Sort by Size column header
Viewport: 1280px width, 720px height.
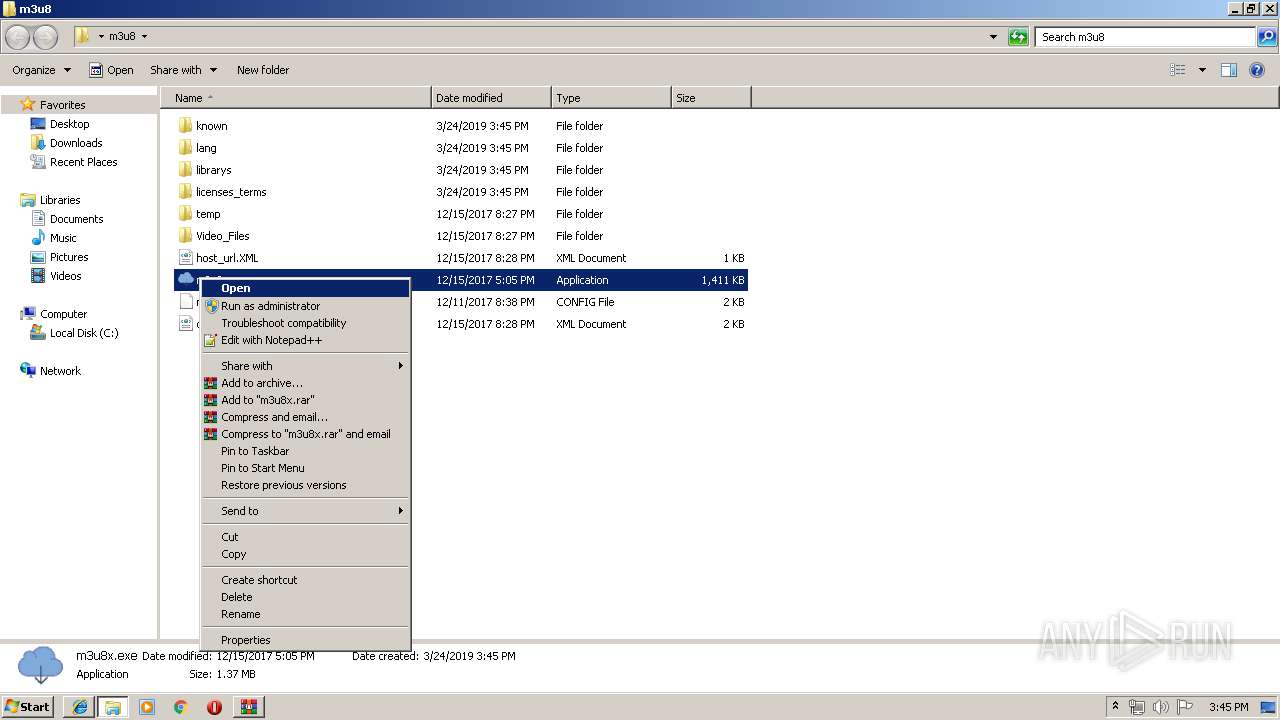tap(711, 98)
